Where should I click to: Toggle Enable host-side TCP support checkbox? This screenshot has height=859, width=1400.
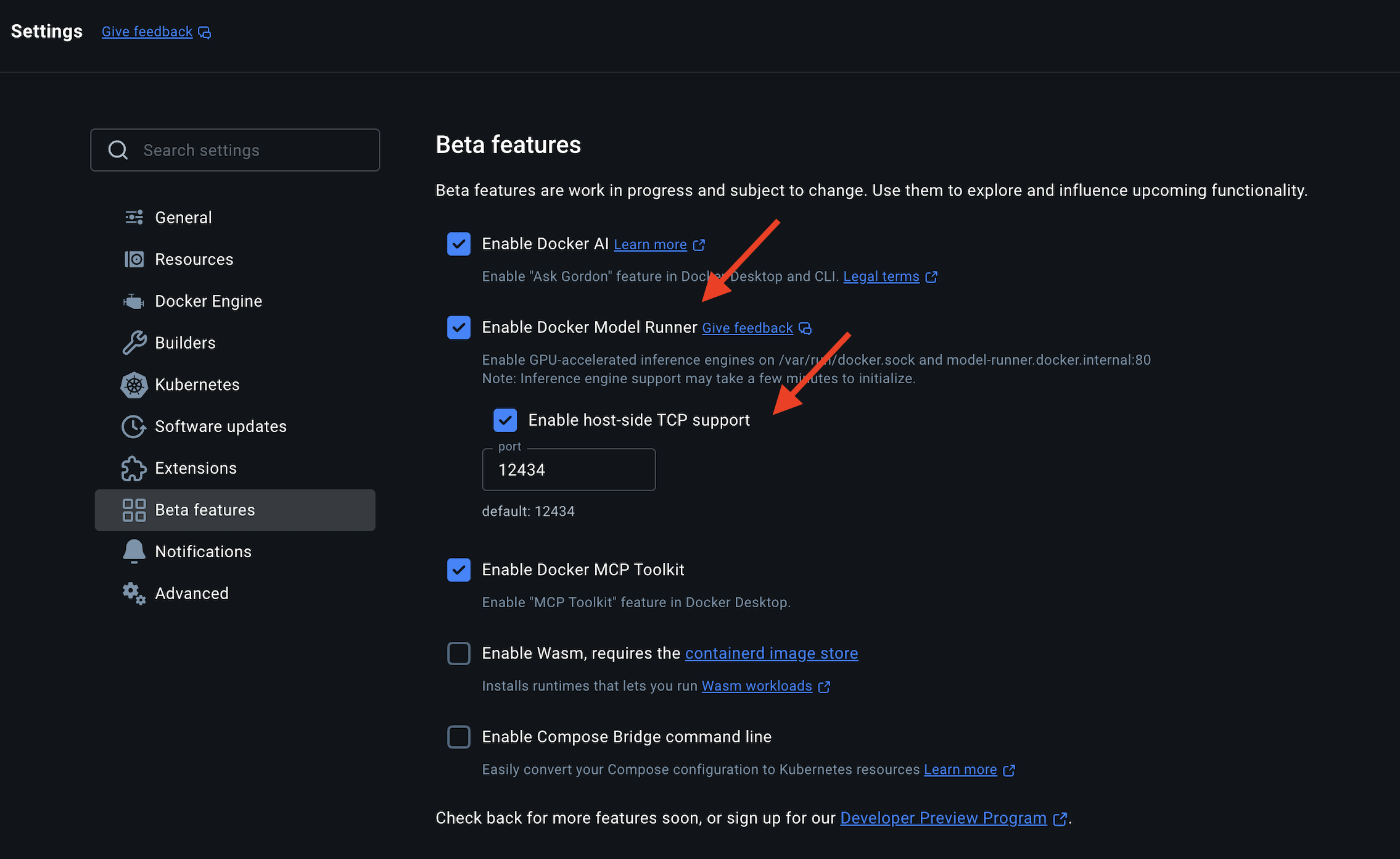tap(505, 420)
